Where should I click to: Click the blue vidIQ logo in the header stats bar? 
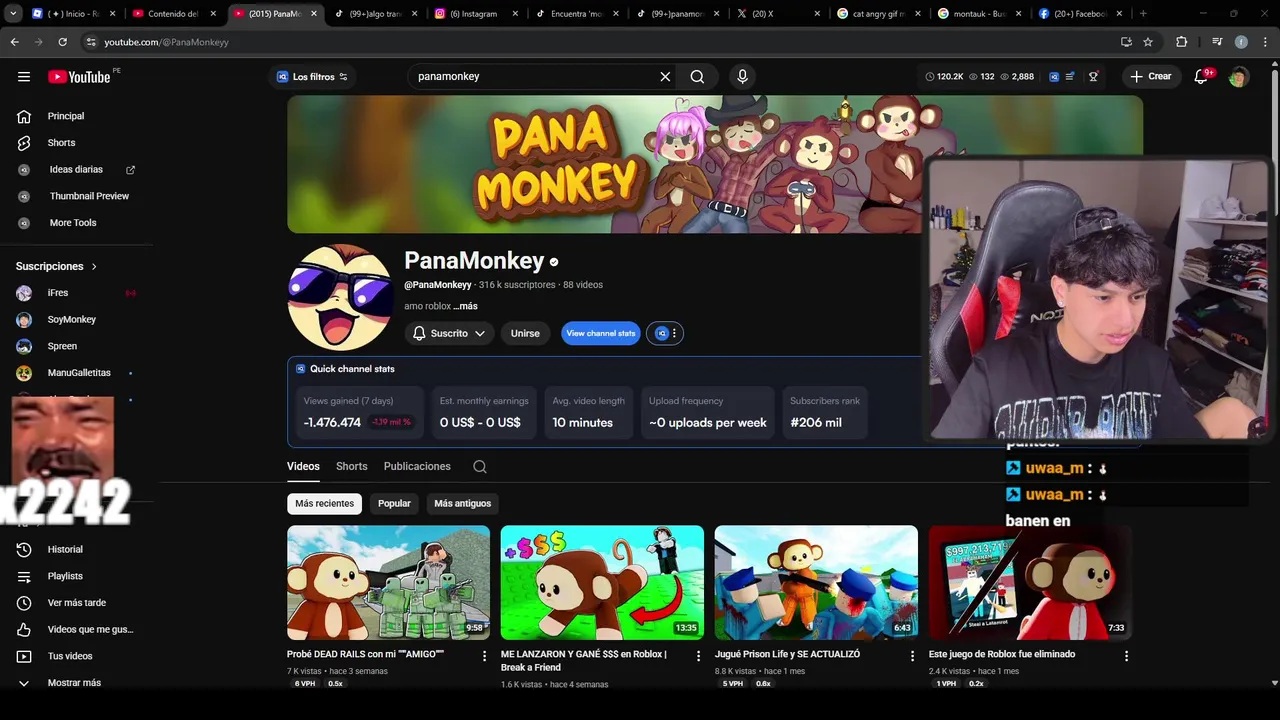point(1054,76)
